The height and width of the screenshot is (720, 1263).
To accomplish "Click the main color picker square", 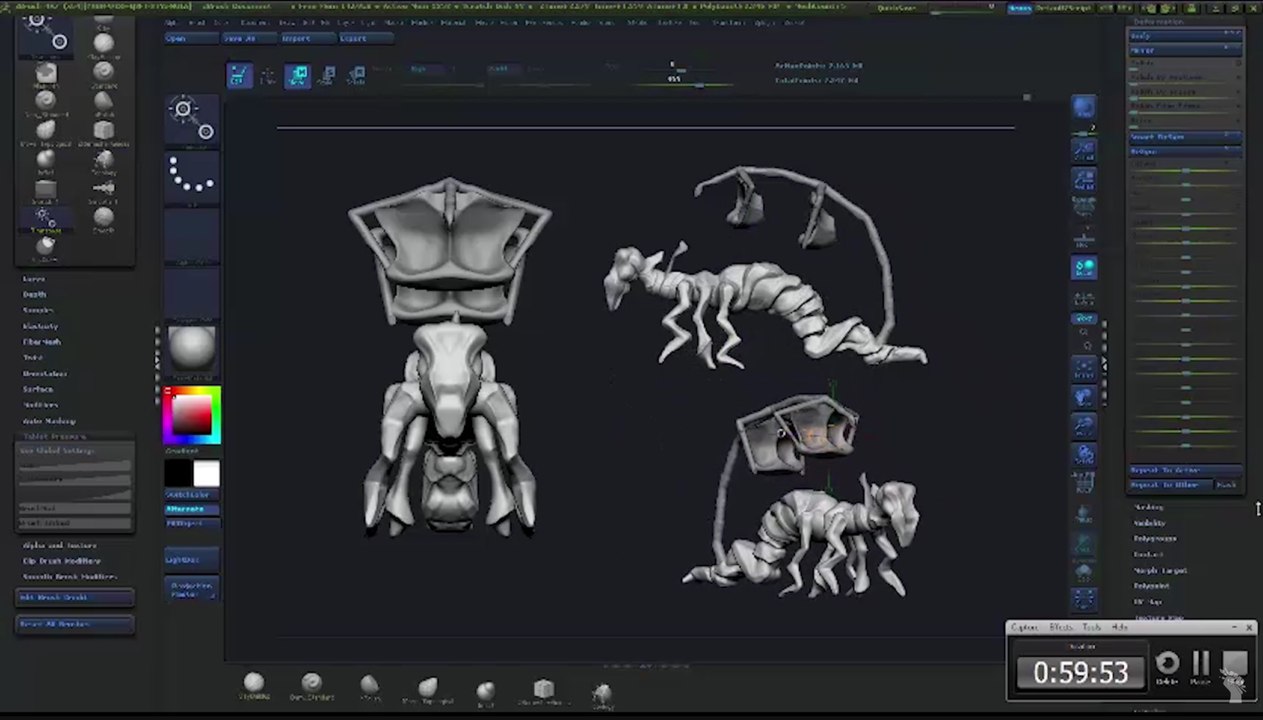I will [192, 414].
